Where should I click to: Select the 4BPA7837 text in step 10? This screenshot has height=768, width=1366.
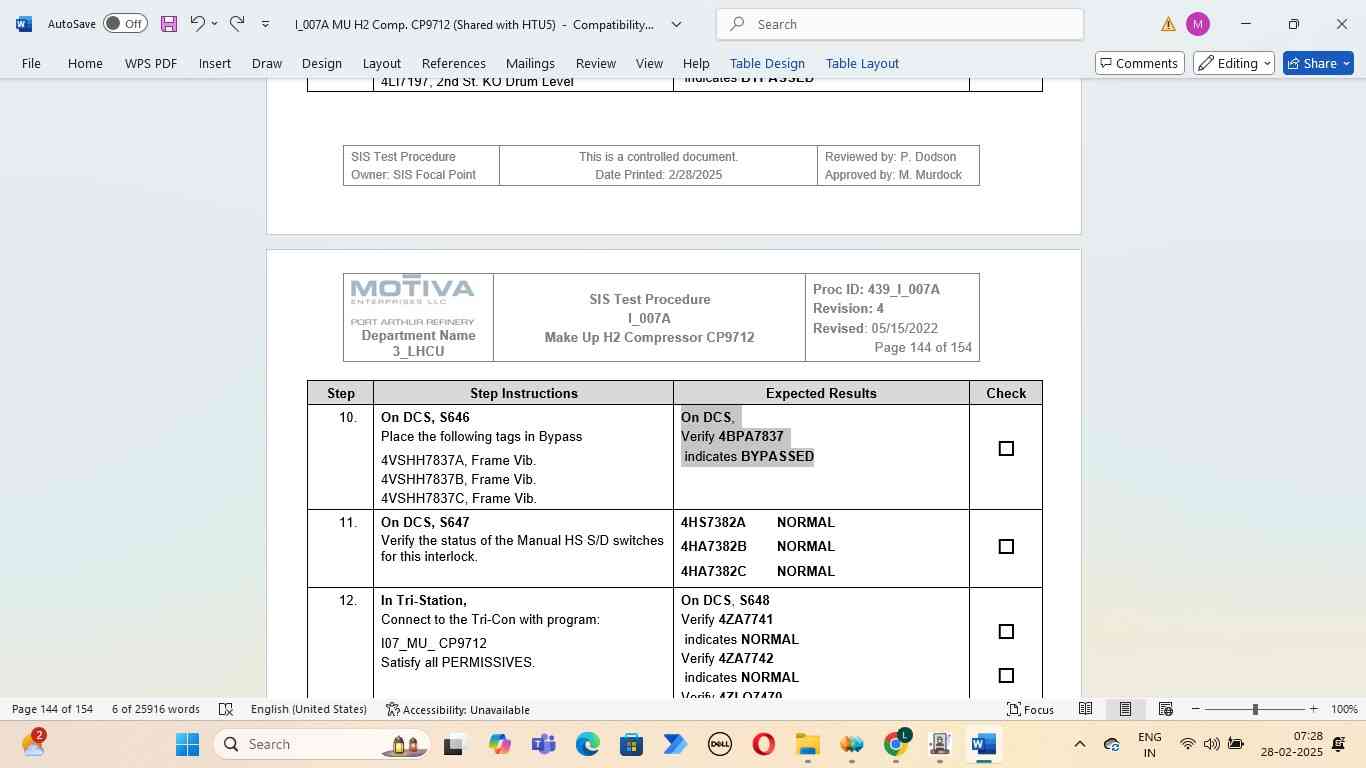click(751, 437)
